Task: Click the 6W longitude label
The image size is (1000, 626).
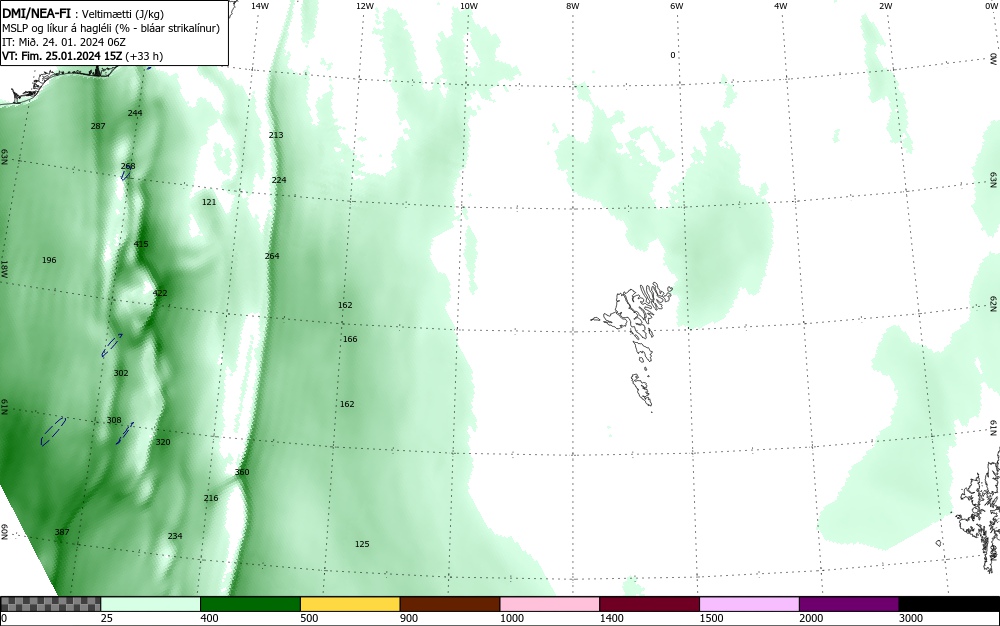Action: [x=677, y=6]
